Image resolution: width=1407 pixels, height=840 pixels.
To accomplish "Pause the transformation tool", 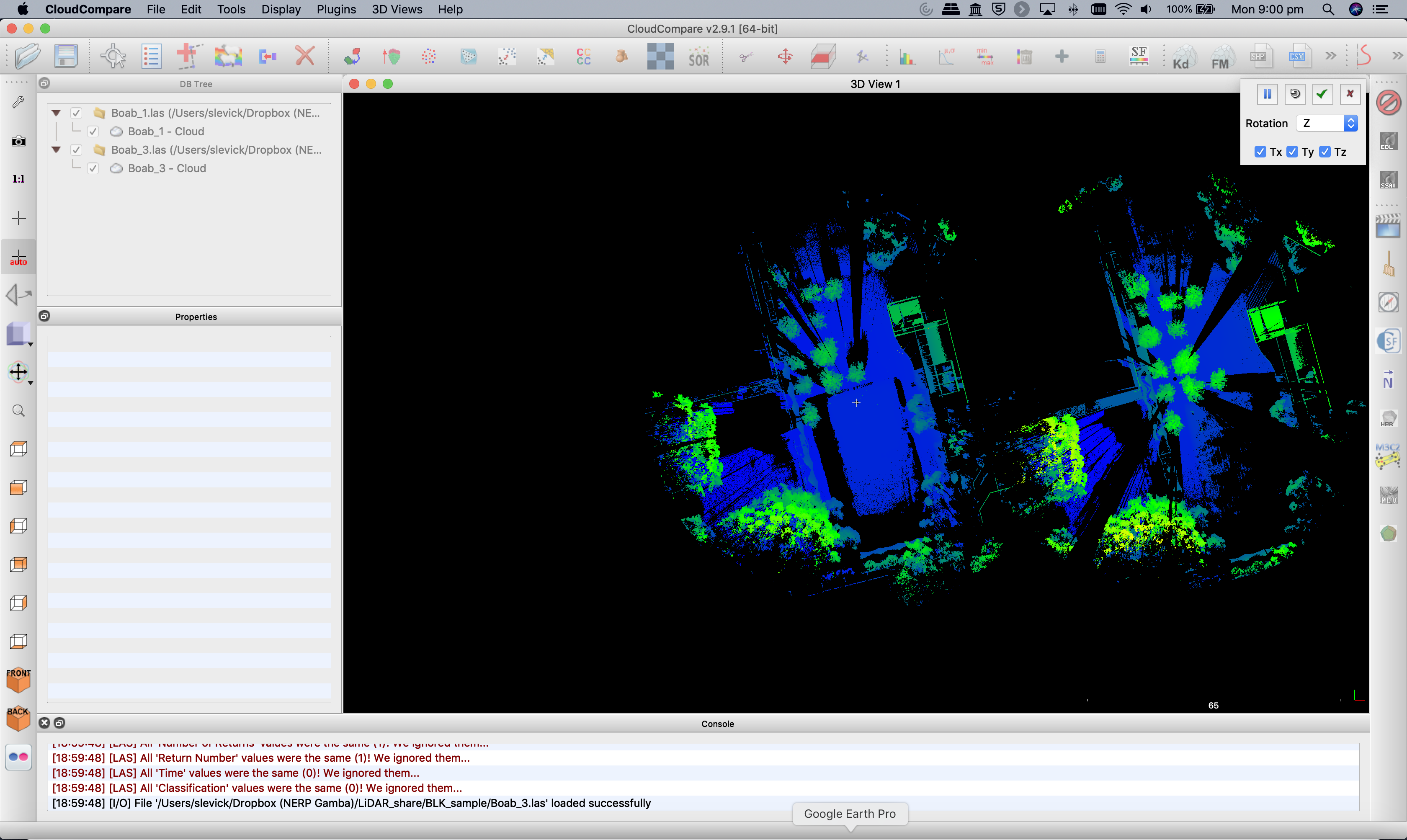I will (x=1267, y=94).
